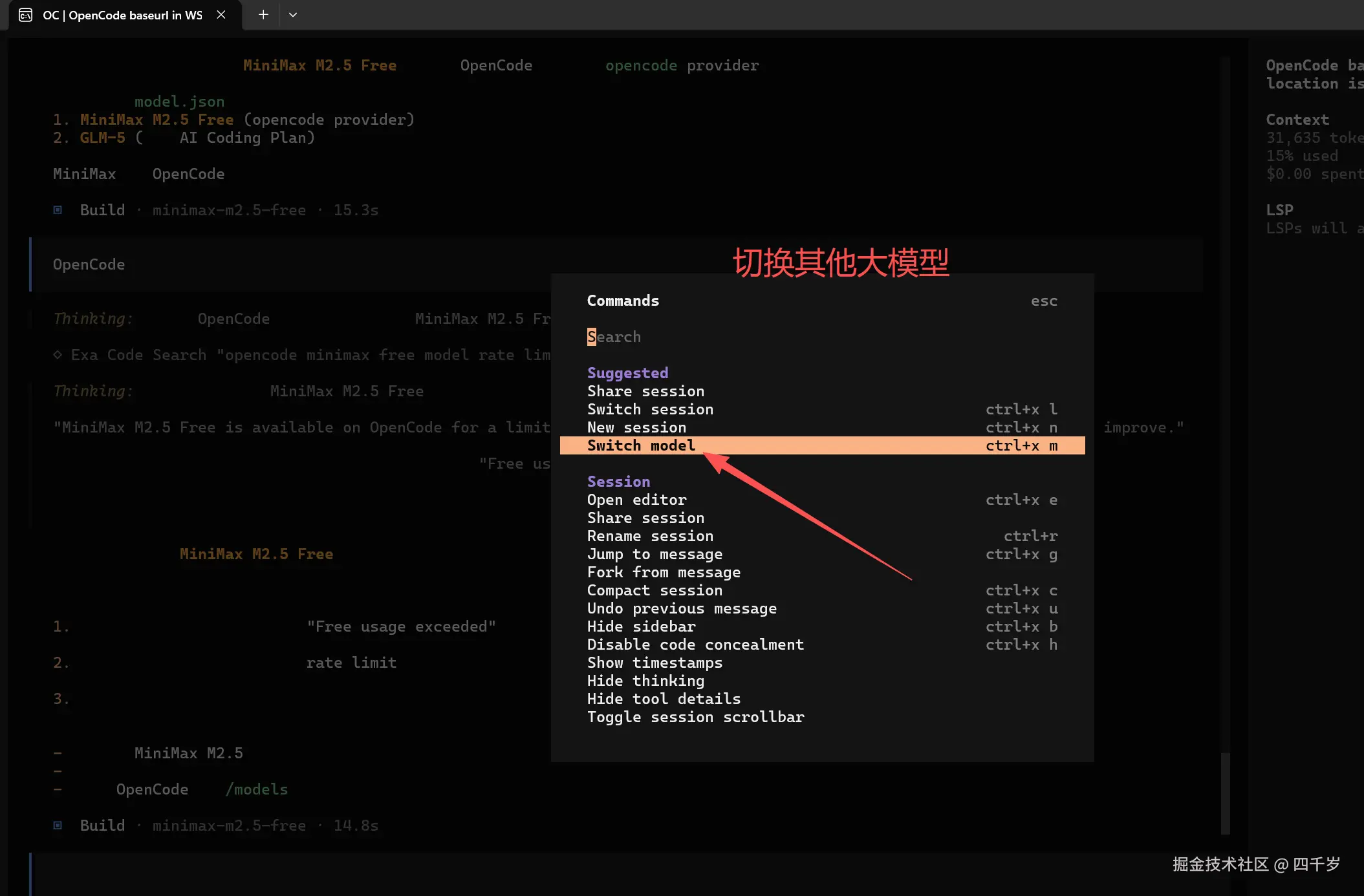Image resolution: width=1364 pixels, height=896 pixels.
Task: Close the OpenCode baseurl tab
Action: [221, 15]
